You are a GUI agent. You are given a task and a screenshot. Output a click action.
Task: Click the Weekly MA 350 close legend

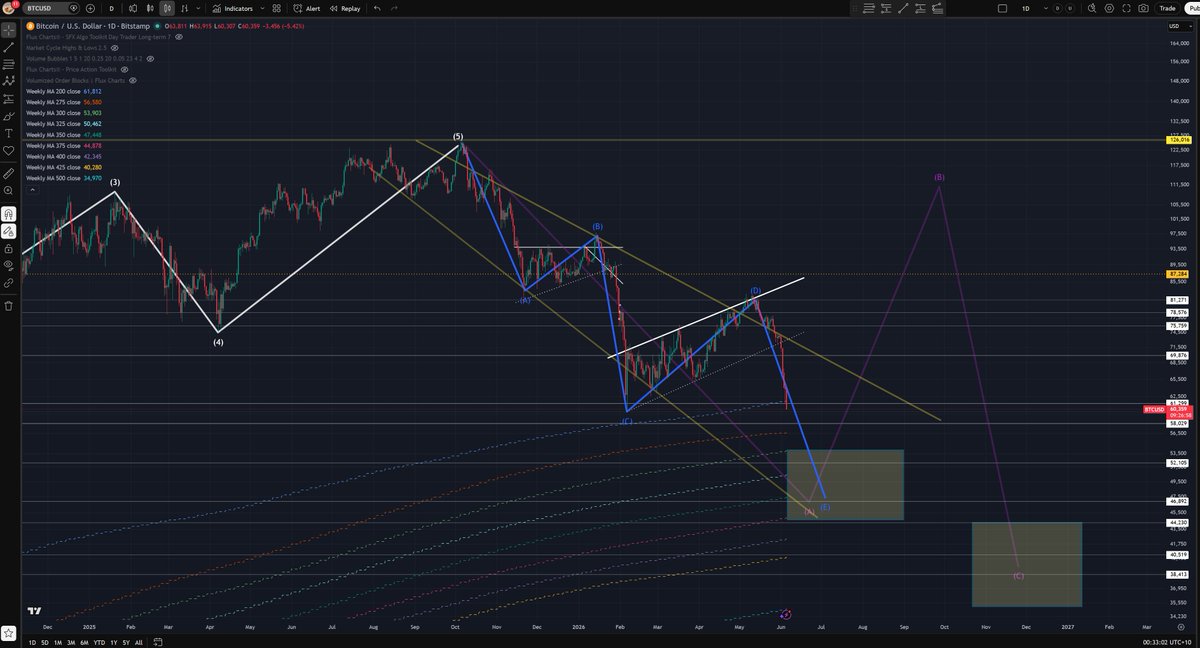point(64,135)
